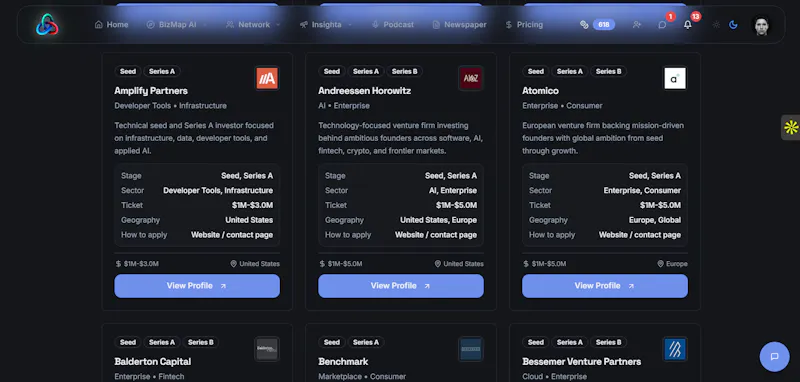
Task: Click the Balderton Capital title
Action: point(153,362)
